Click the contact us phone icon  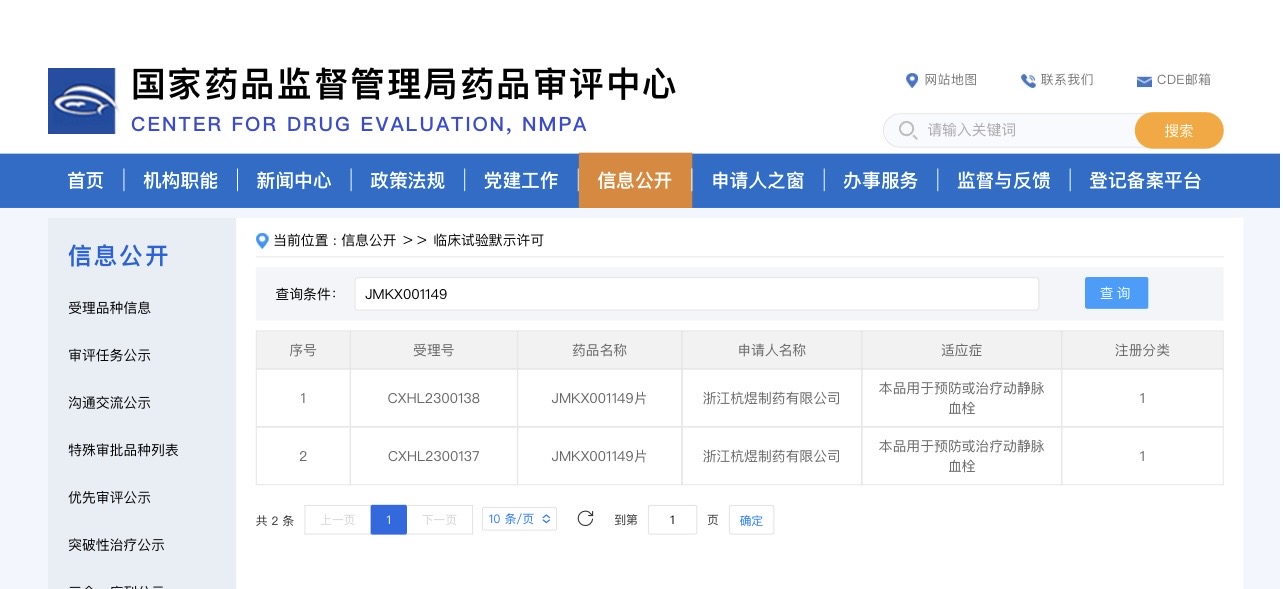tap(1027, 80)
